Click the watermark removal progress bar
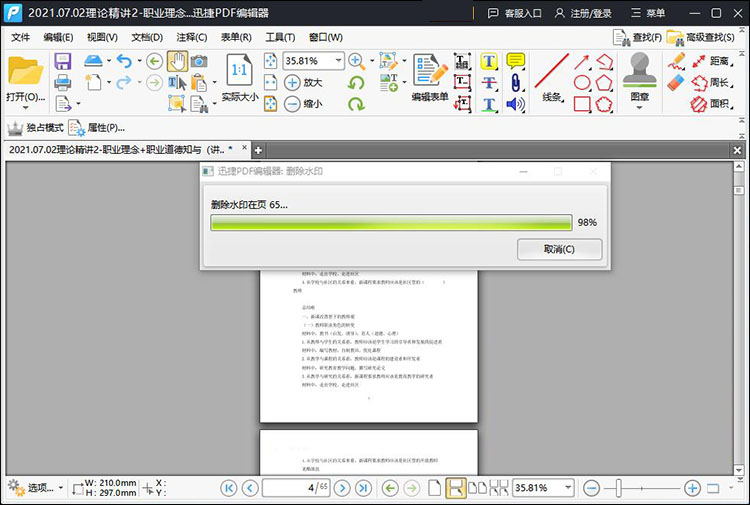This screenshot has width=750, height=505. pos(391,222)
